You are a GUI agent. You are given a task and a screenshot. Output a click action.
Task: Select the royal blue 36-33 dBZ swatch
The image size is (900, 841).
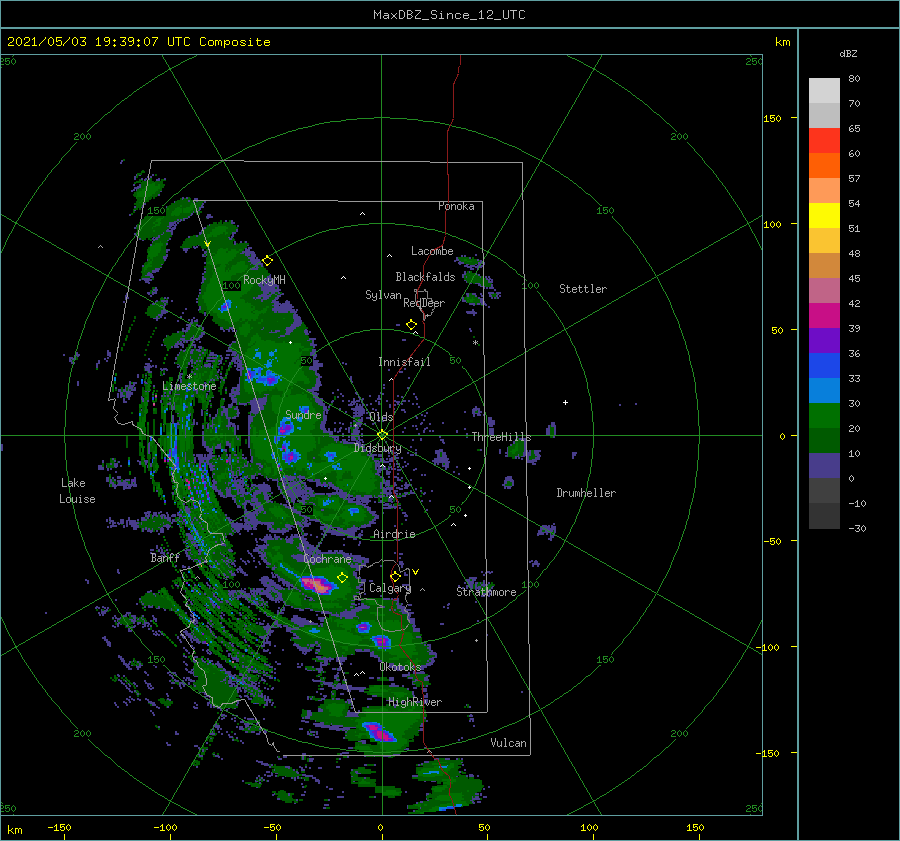[824, 366]
